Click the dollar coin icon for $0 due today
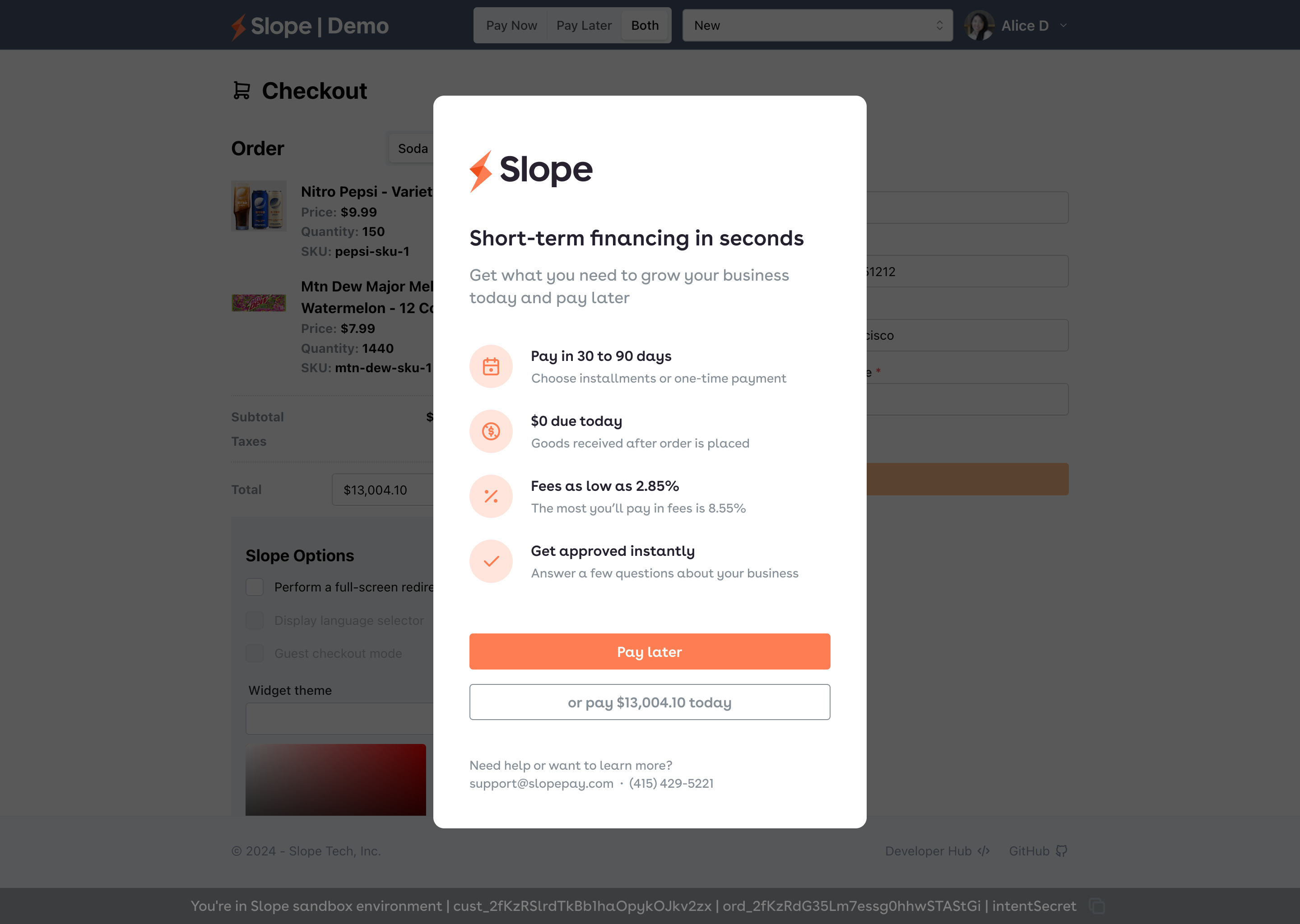This screenshot has height=924, width=1300. (x=491, y=431)
